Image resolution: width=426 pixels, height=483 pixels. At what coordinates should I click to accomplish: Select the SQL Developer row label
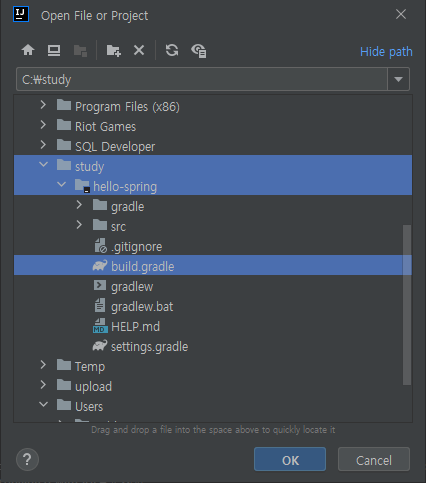(115, 147)
